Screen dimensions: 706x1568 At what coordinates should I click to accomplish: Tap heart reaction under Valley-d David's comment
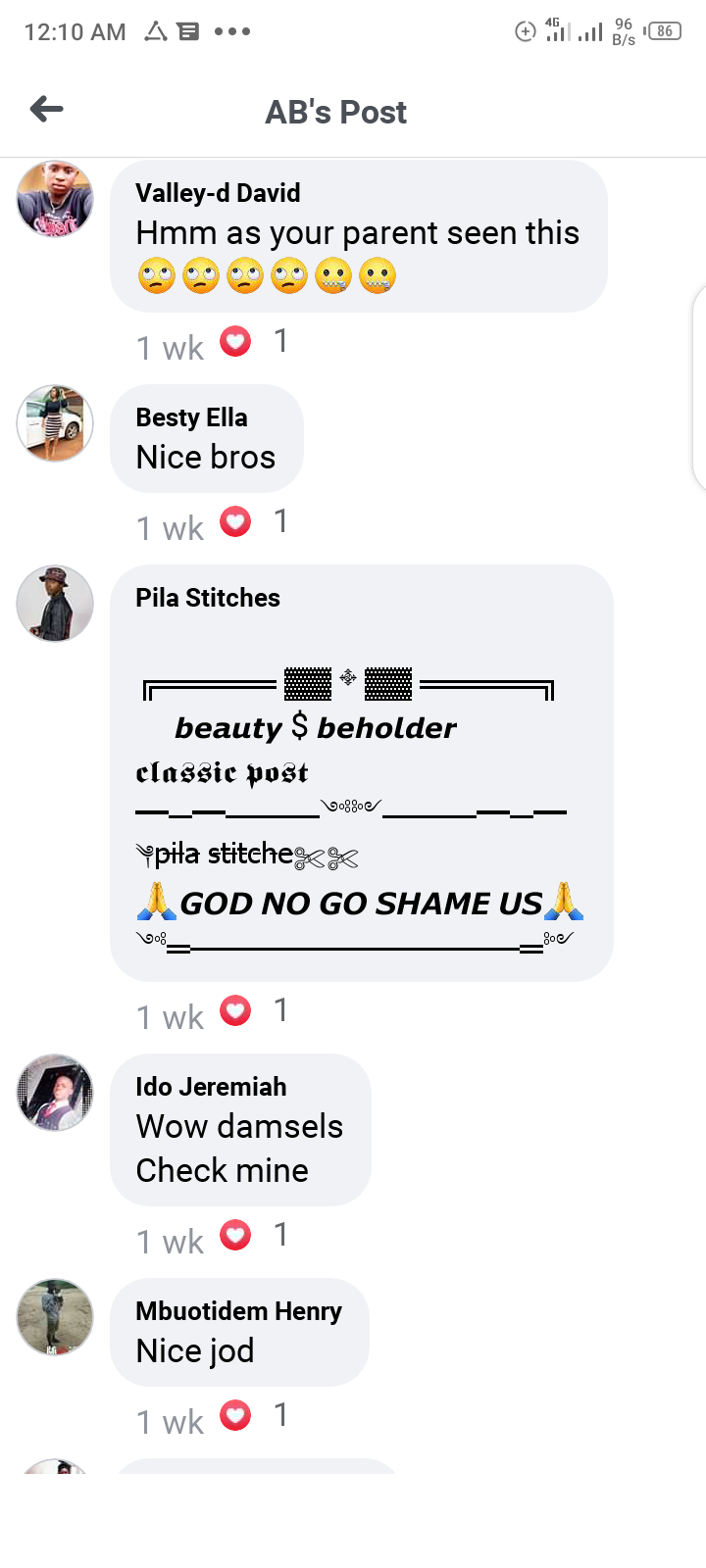click(x=235, y=342)
